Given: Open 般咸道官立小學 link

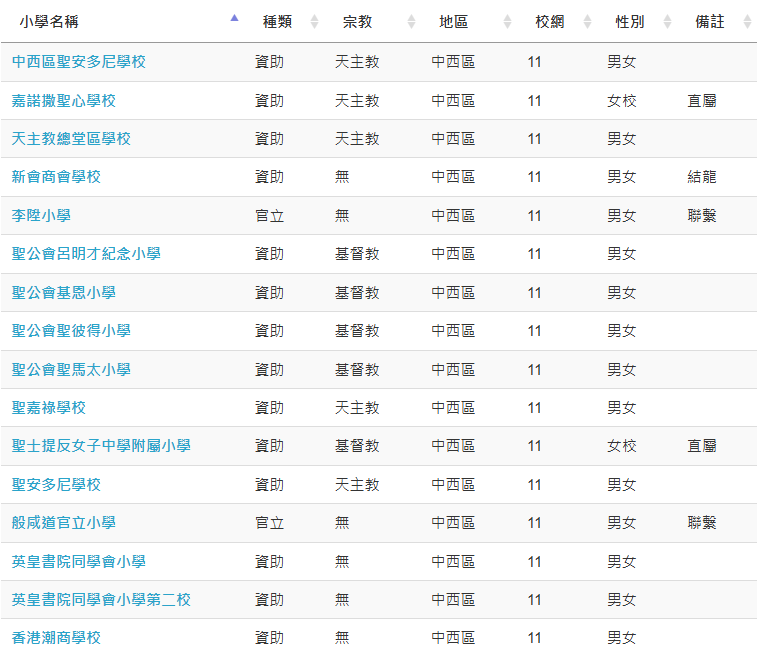Looking at the screenshot, I should (x=64, y=523).
